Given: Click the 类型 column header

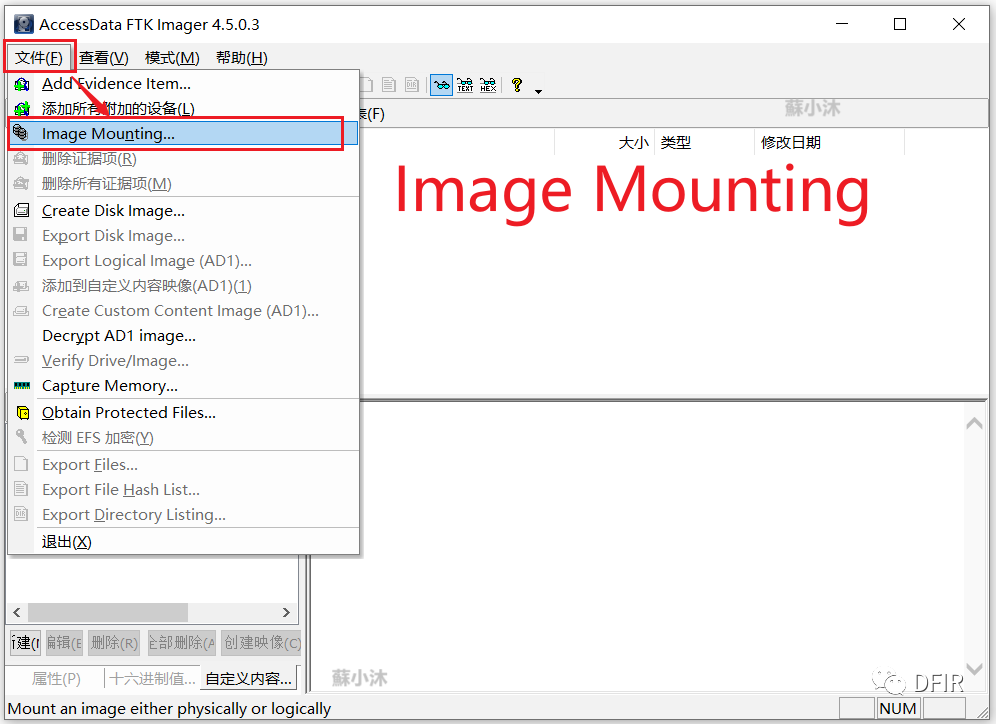Looking at the screenshot, I should [704, 142].
